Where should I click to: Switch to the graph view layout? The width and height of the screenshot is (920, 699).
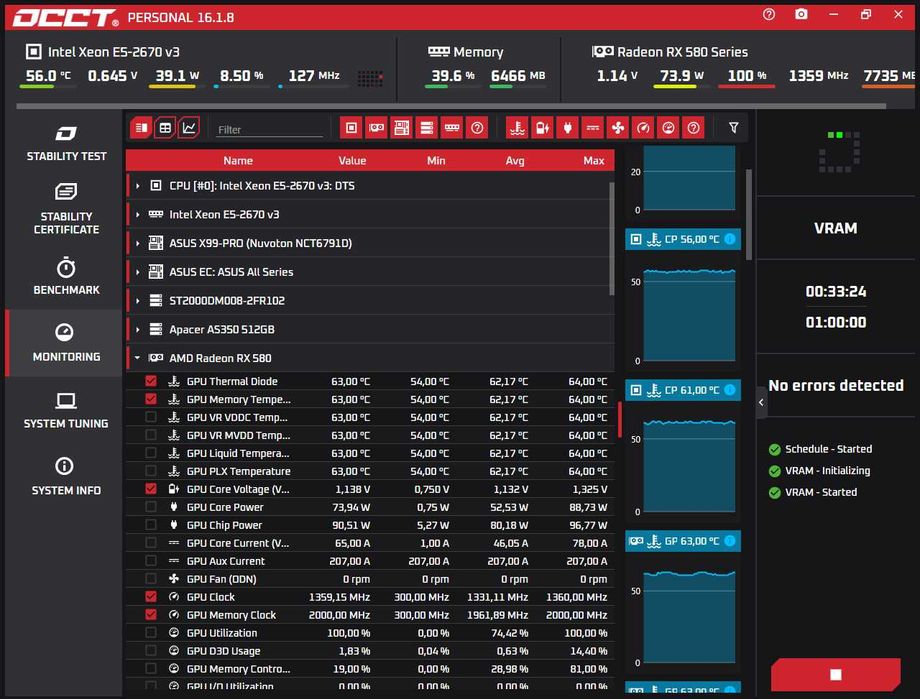(189, 128)
